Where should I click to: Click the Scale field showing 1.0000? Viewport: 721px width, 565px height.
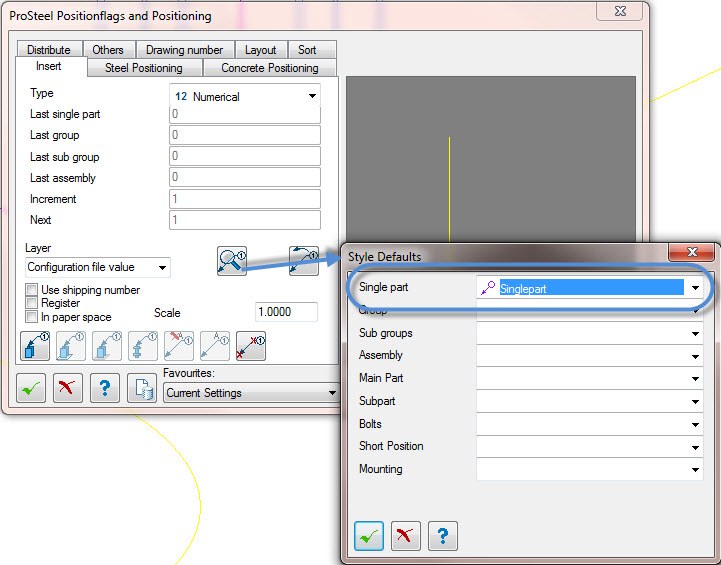286,312
